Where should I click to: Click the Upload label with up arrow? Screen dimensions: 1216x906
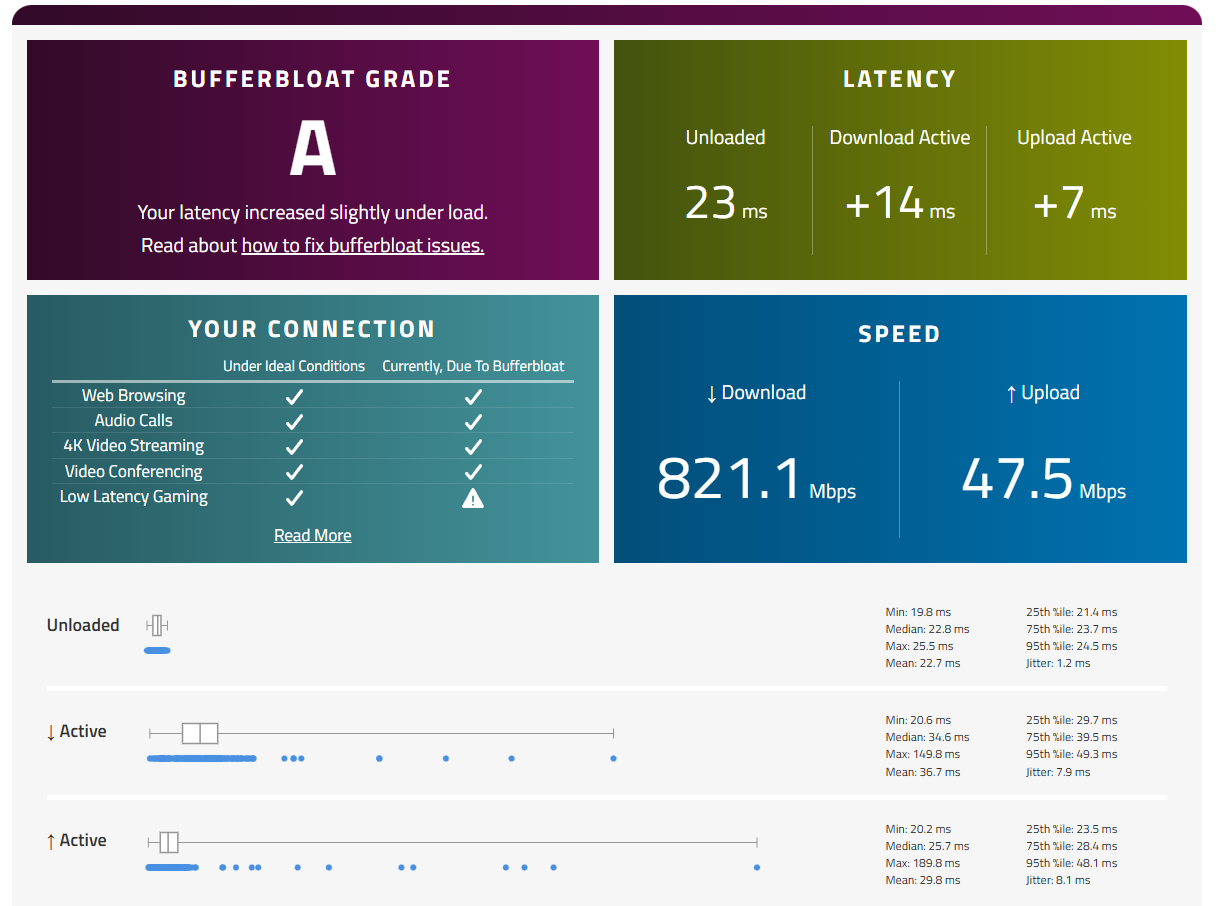coord(1043,393)
